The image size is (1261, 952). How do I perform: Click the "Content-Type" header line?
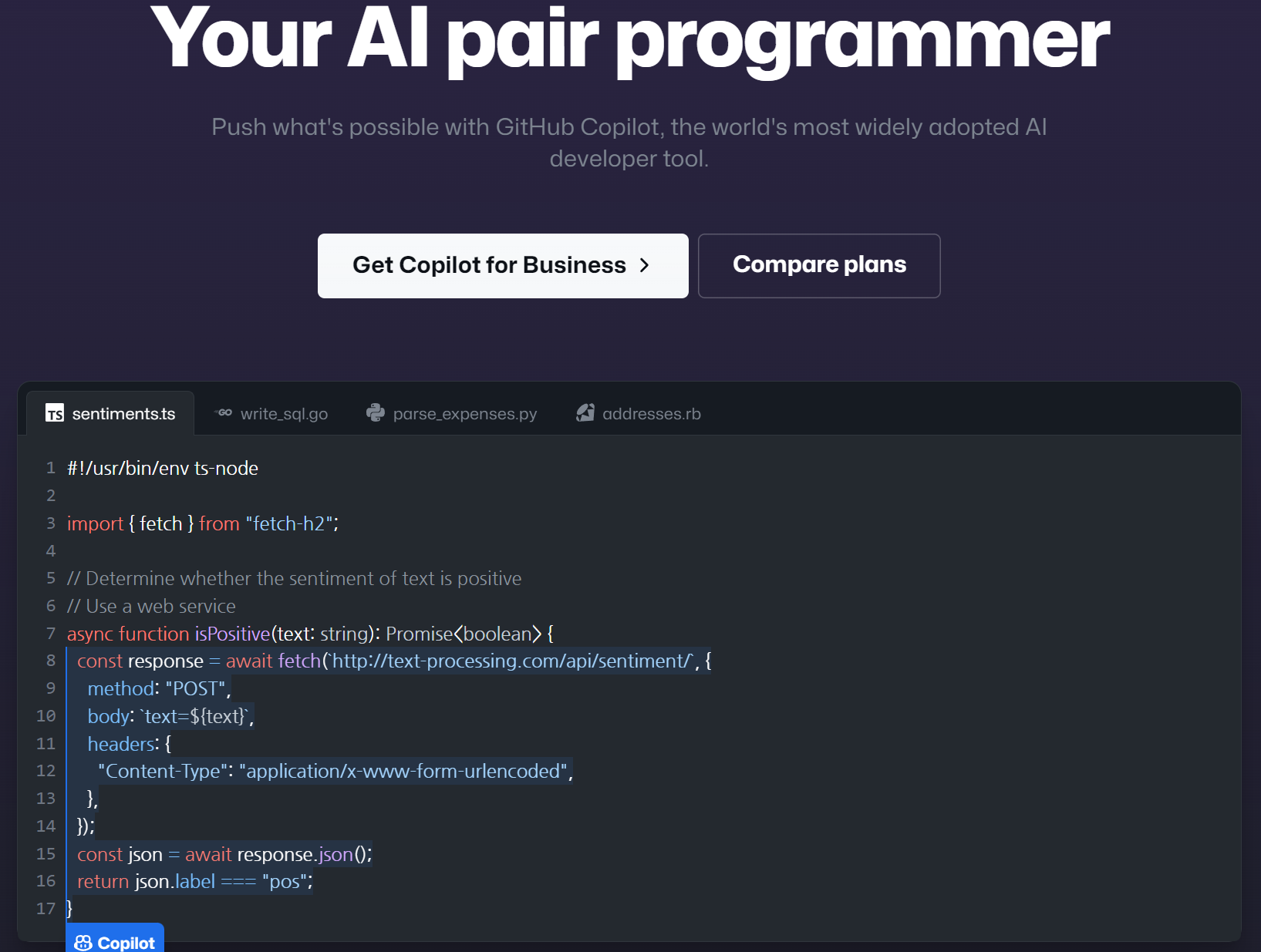tap(335, 771)
